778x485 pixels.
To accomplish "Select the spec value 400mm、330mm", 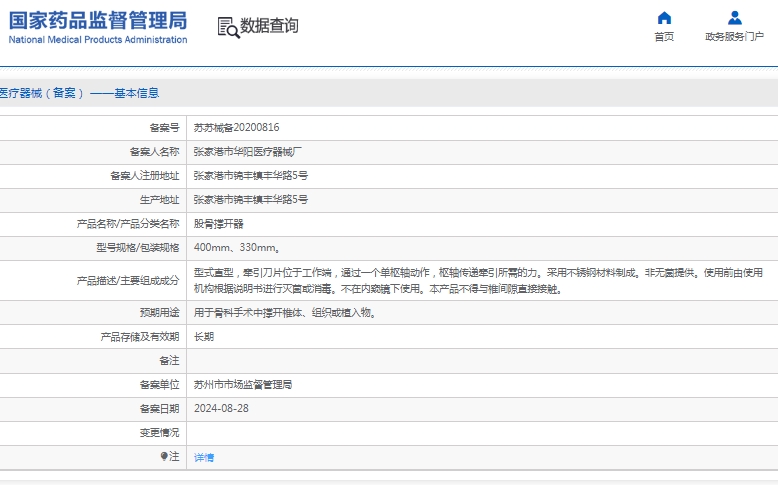I will [x=236, y=248].
